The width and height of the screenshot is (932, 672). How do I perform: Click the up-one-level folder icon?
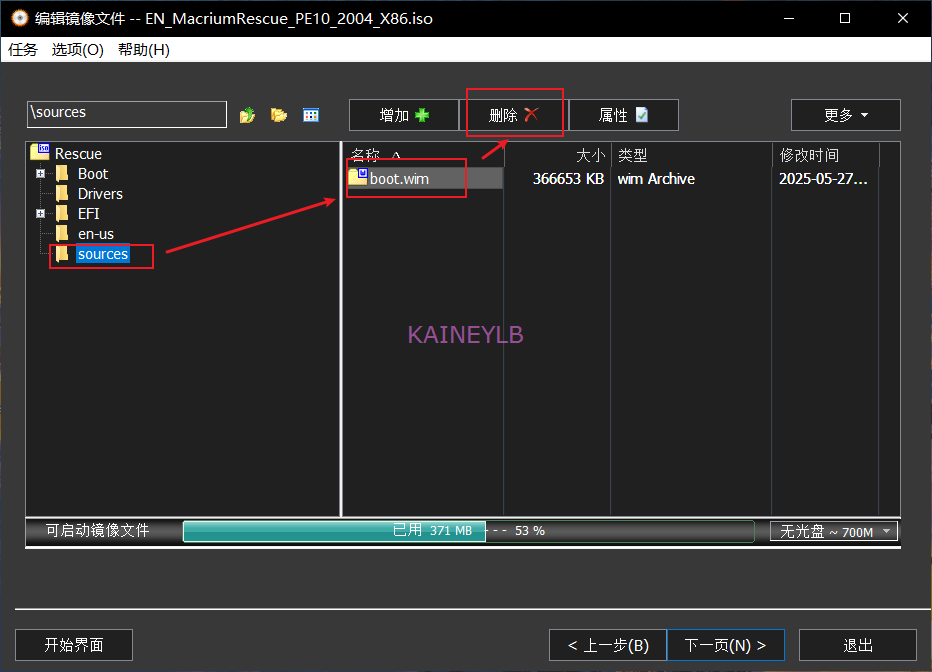247,115
